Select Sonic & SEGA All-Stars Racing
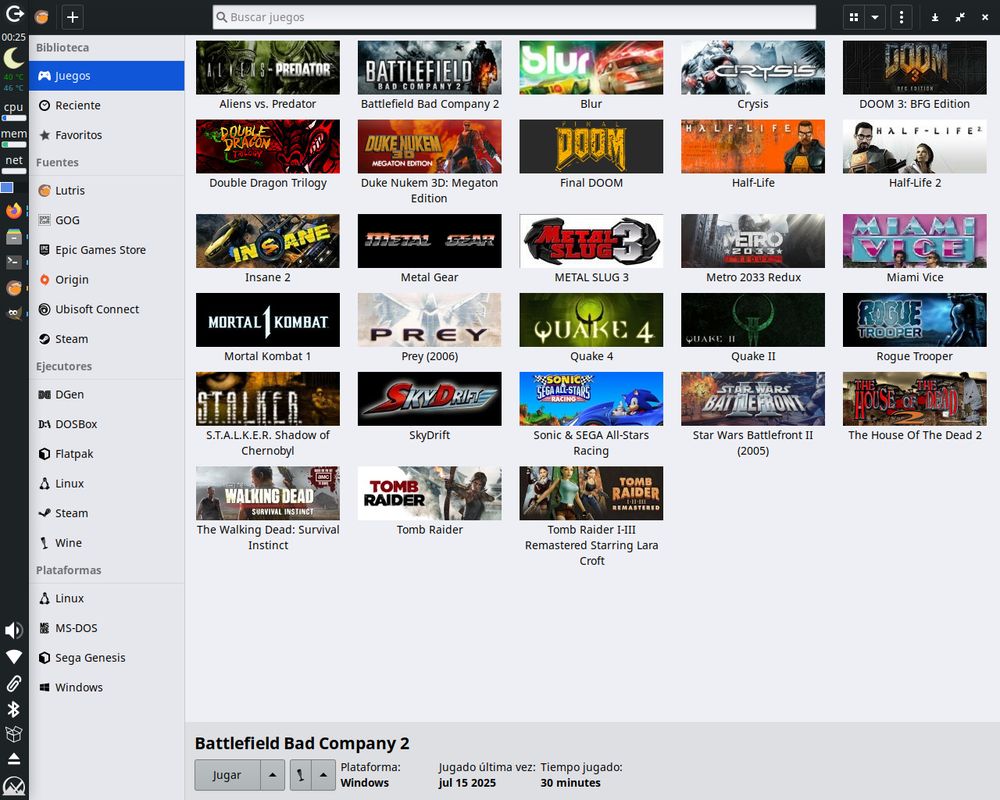The width and height of the screenshot is (1000, 800). coord(591,415)
